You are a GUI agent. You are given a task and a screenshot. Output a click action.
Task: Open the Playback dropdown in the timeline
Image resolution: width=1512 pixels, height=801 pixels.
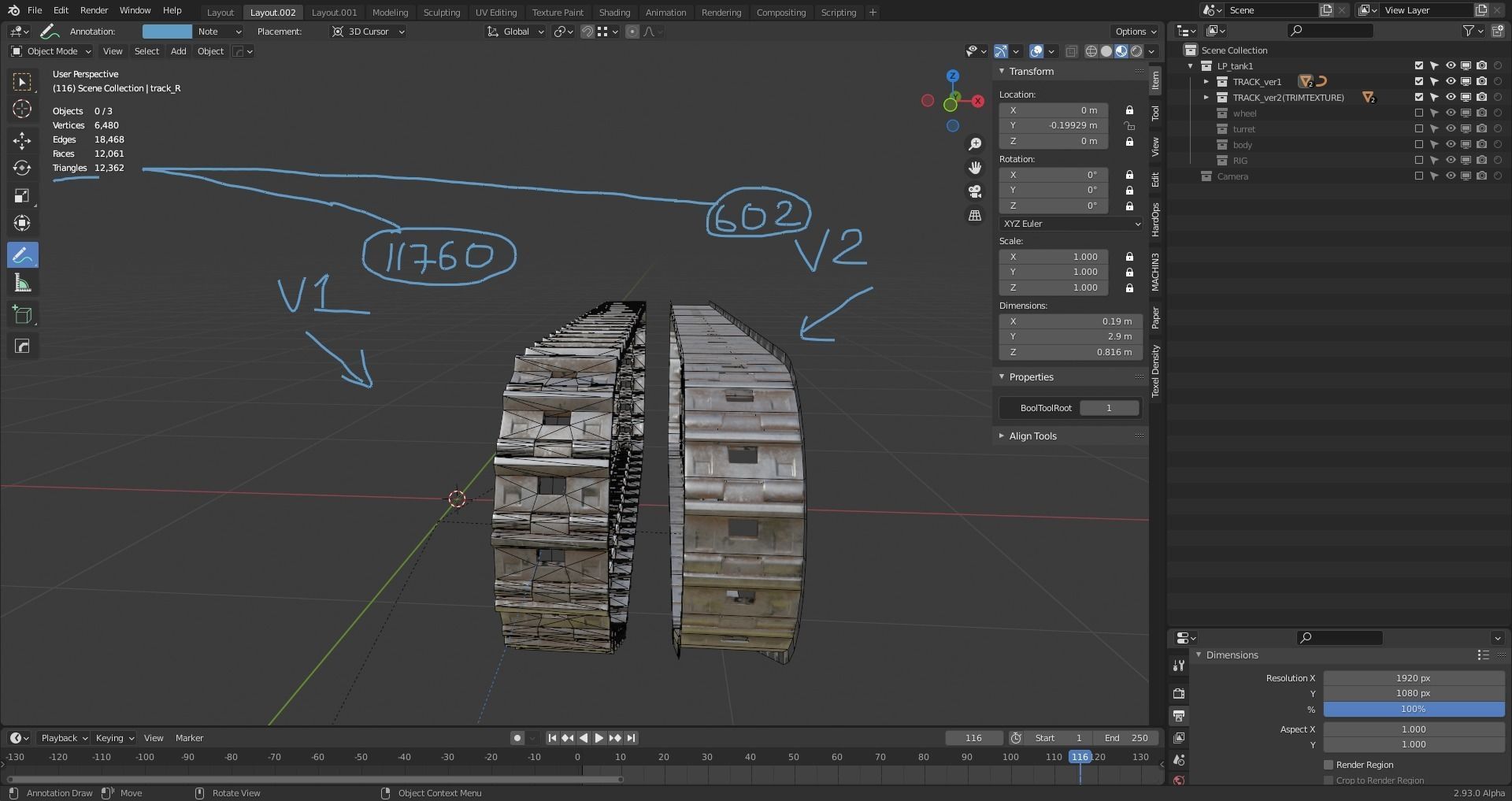coord(64,738)
